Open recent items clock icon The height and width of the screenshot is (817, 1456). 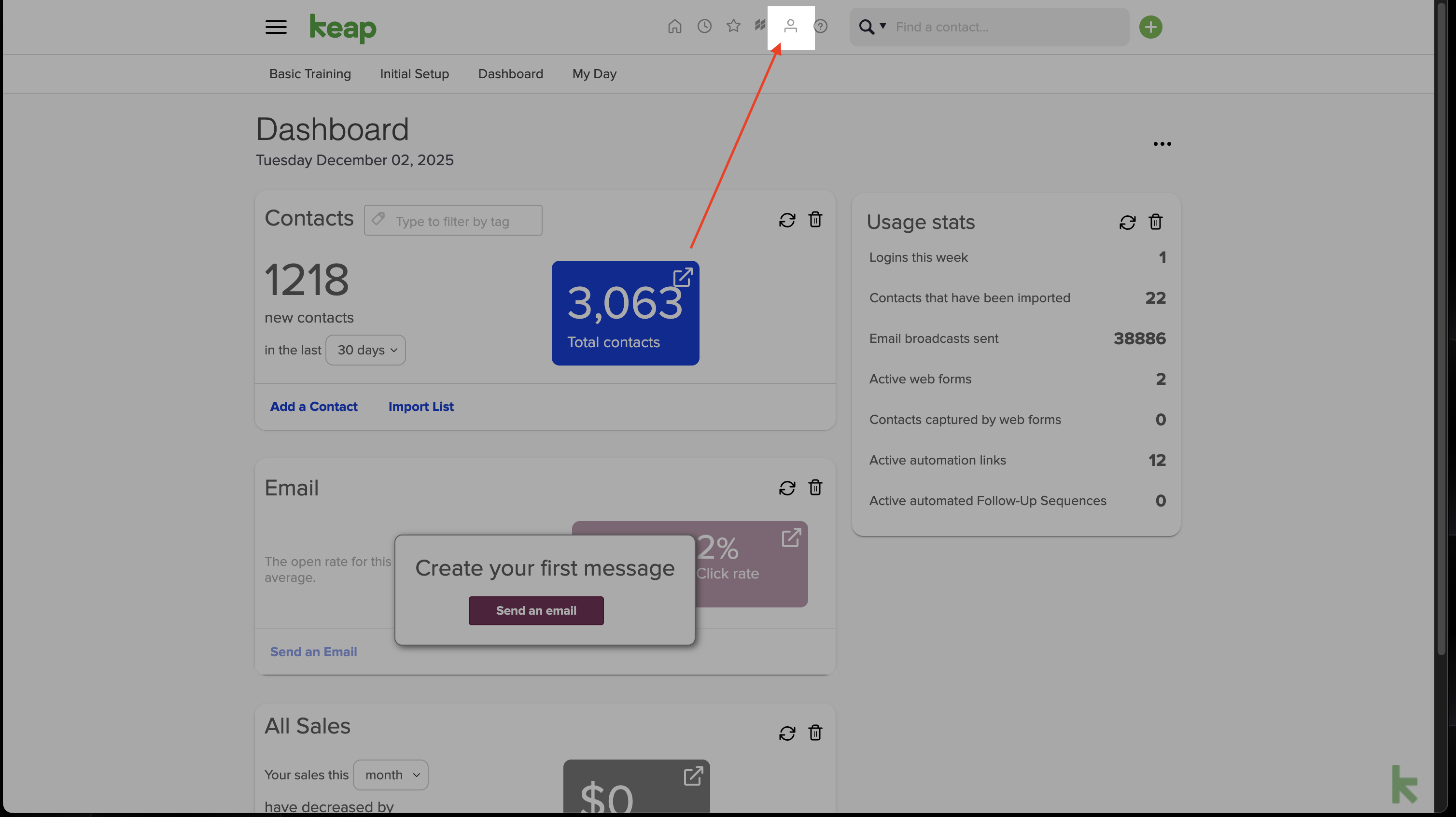704,27
